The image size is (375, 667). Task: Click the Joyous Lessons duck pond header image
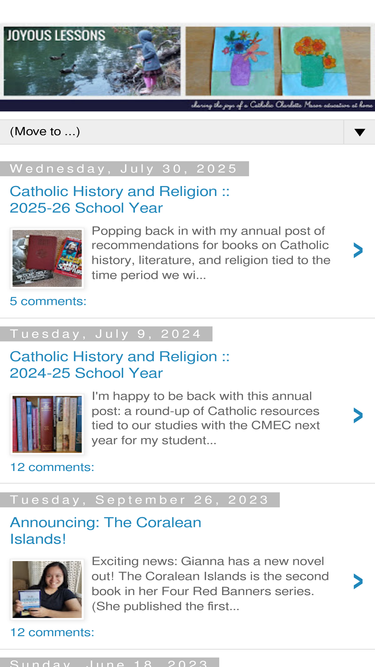[x=92, y=61]
